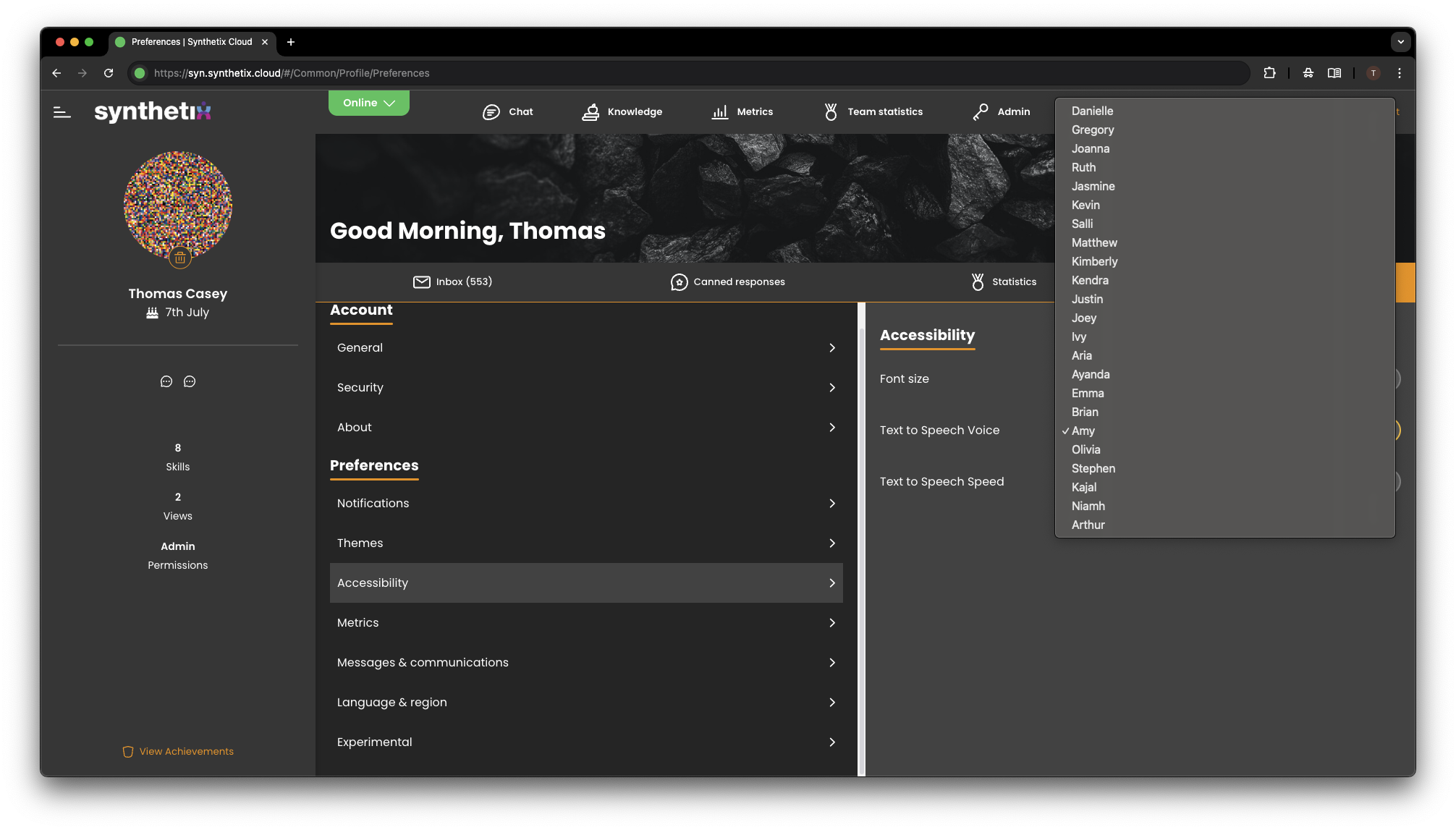Switch to the Inbox (553) tab

click(x=452, y=281)
